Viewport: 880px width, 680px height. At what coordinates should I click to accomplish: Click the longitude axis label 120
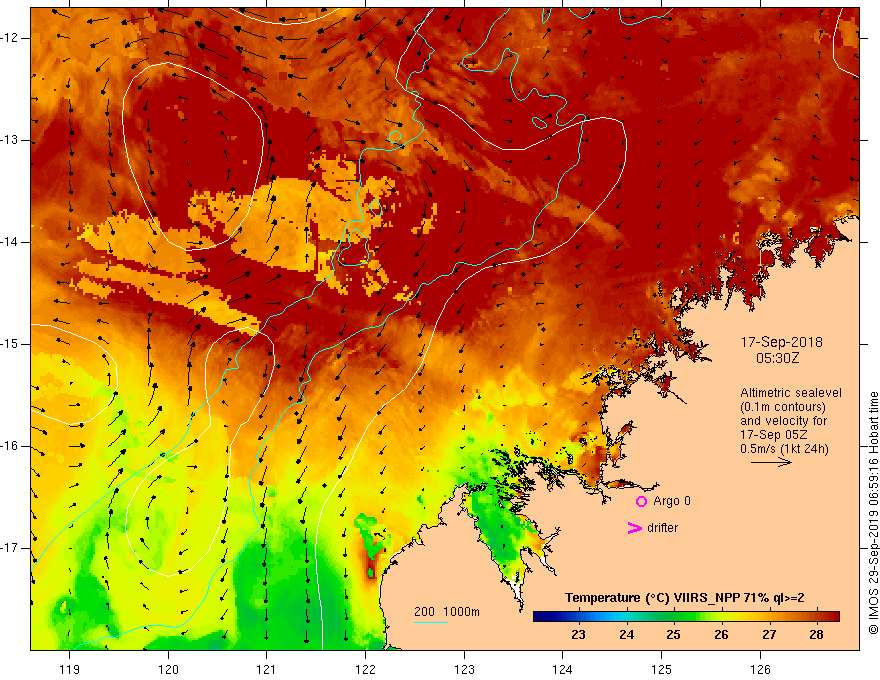168,669
